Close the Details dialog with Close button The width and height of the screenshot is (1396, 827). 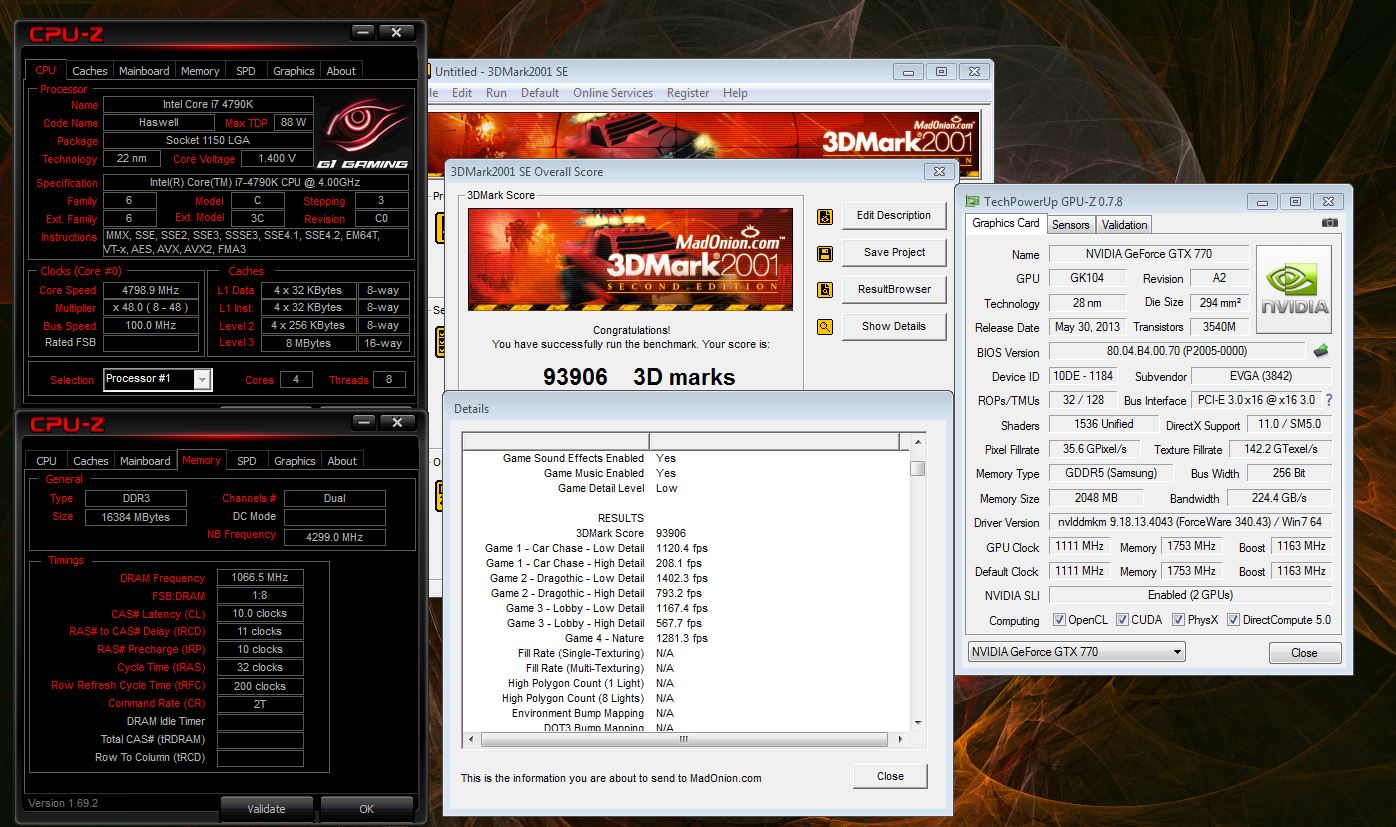[890, 776]
